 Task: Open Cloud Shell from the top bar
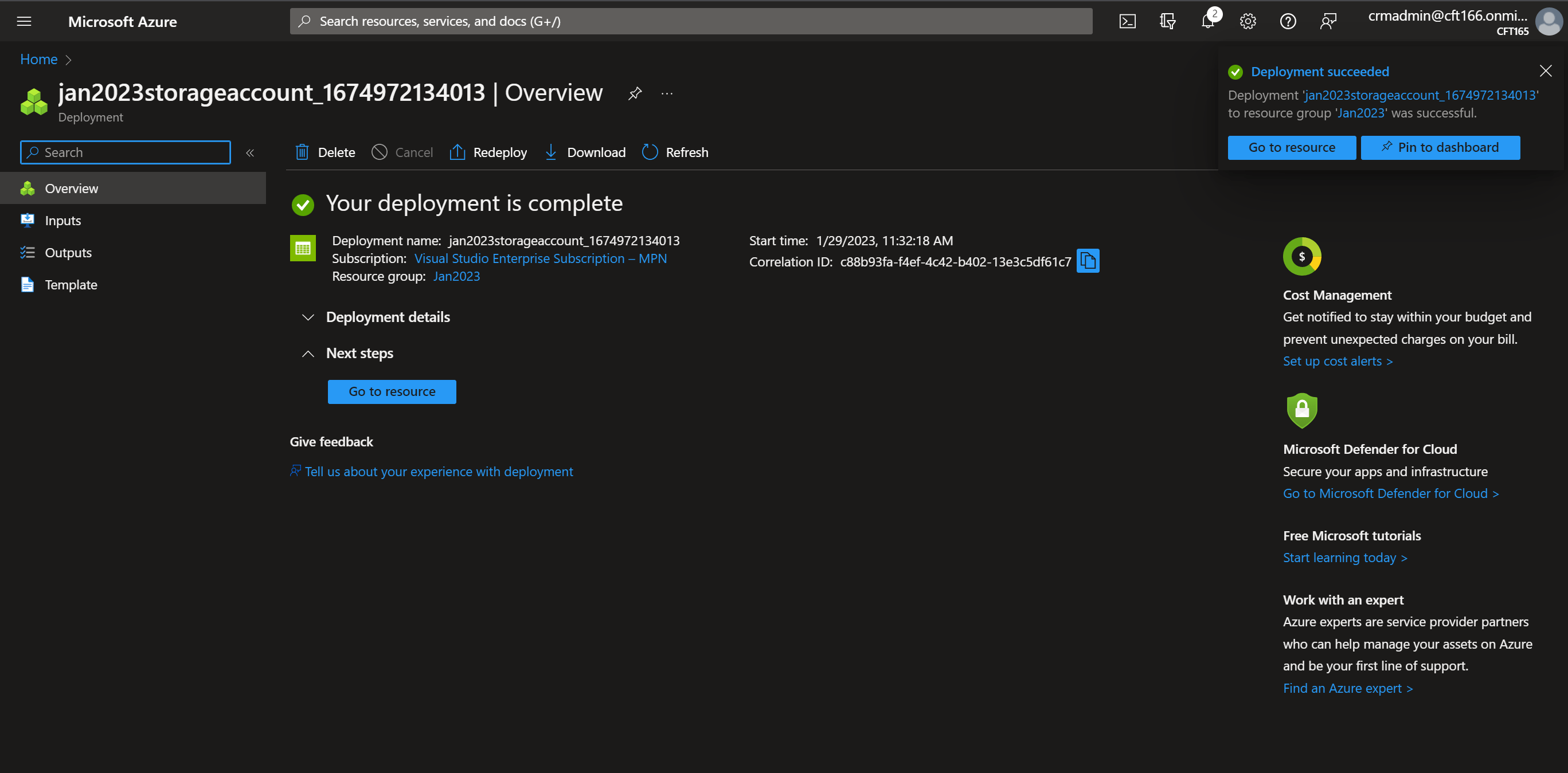1128,21
